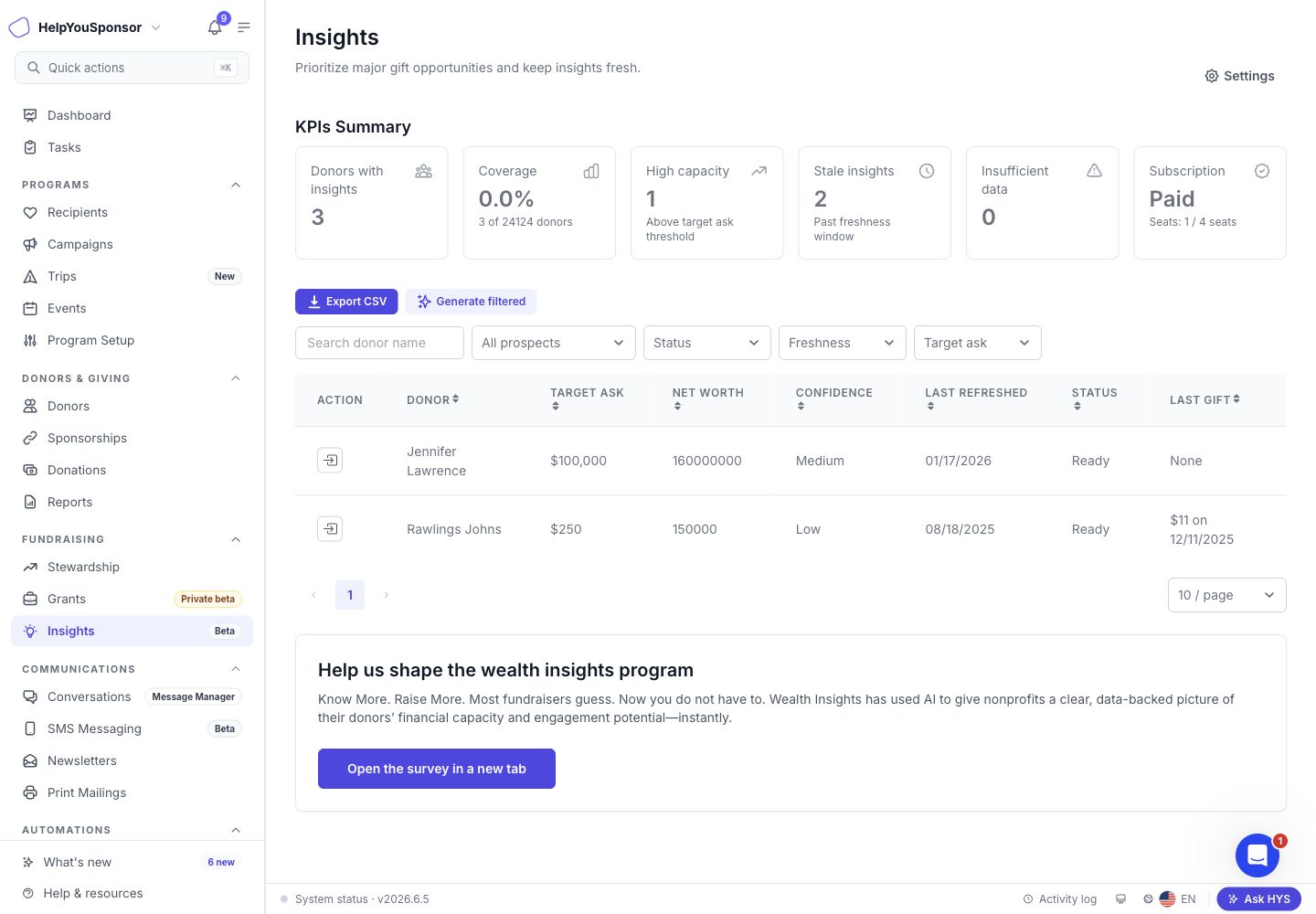Sort table by Donor column
The width and height of the screenshot is (1316, 914).
tap(433, 399)
